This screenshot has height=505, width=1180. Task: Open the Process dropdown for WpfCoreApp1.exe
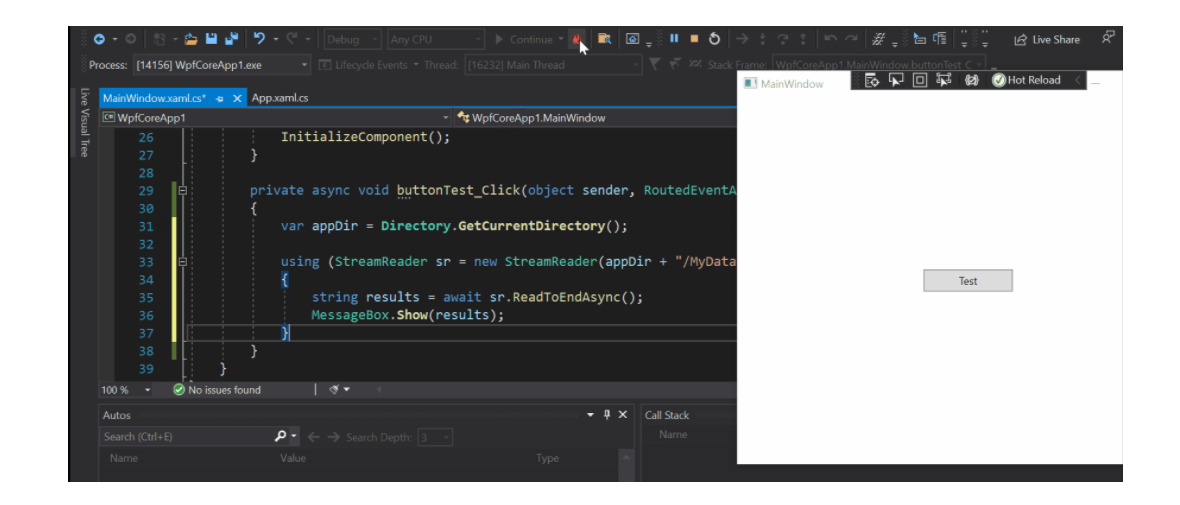point(305,65)
